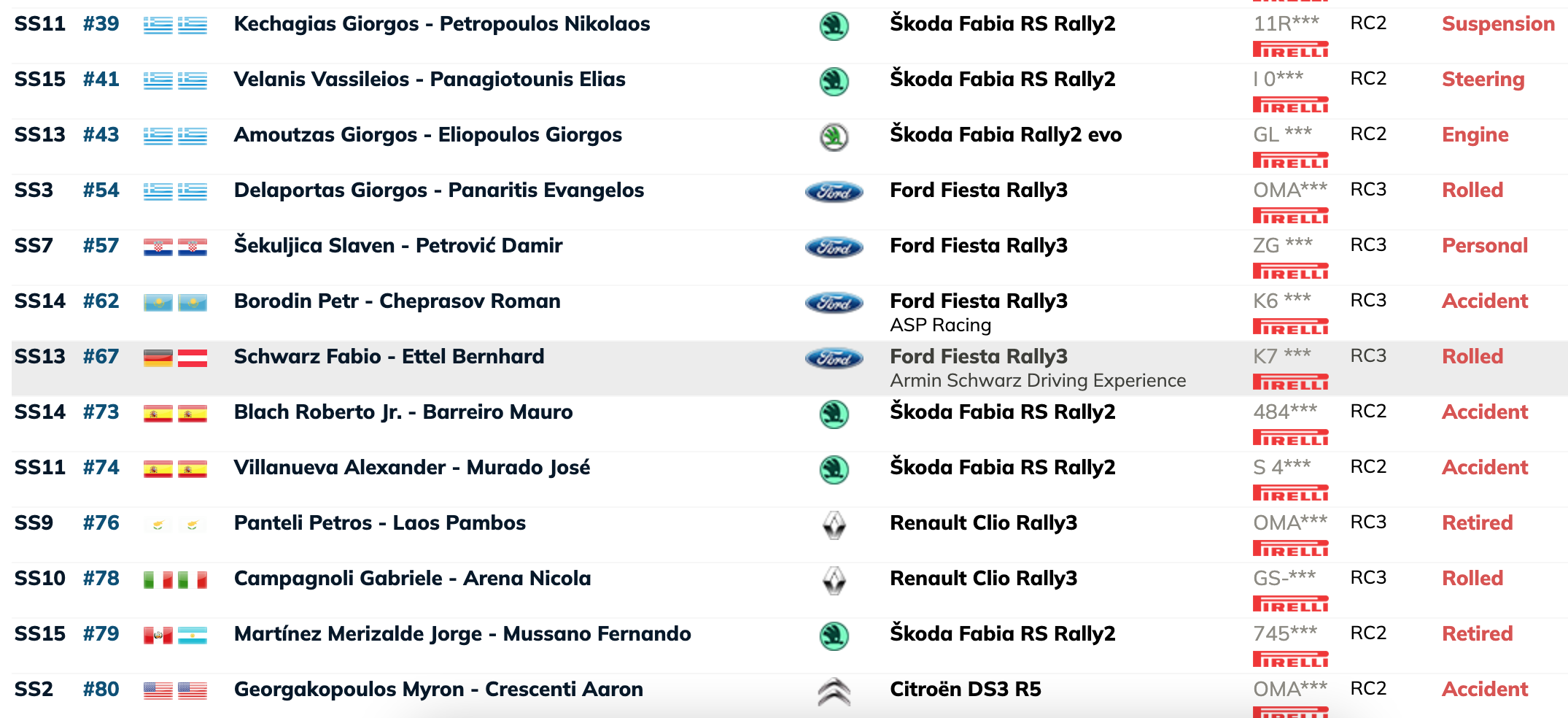
Task: Click Kazakhstan flag next to #62
Action: click(x=158, y=303)
